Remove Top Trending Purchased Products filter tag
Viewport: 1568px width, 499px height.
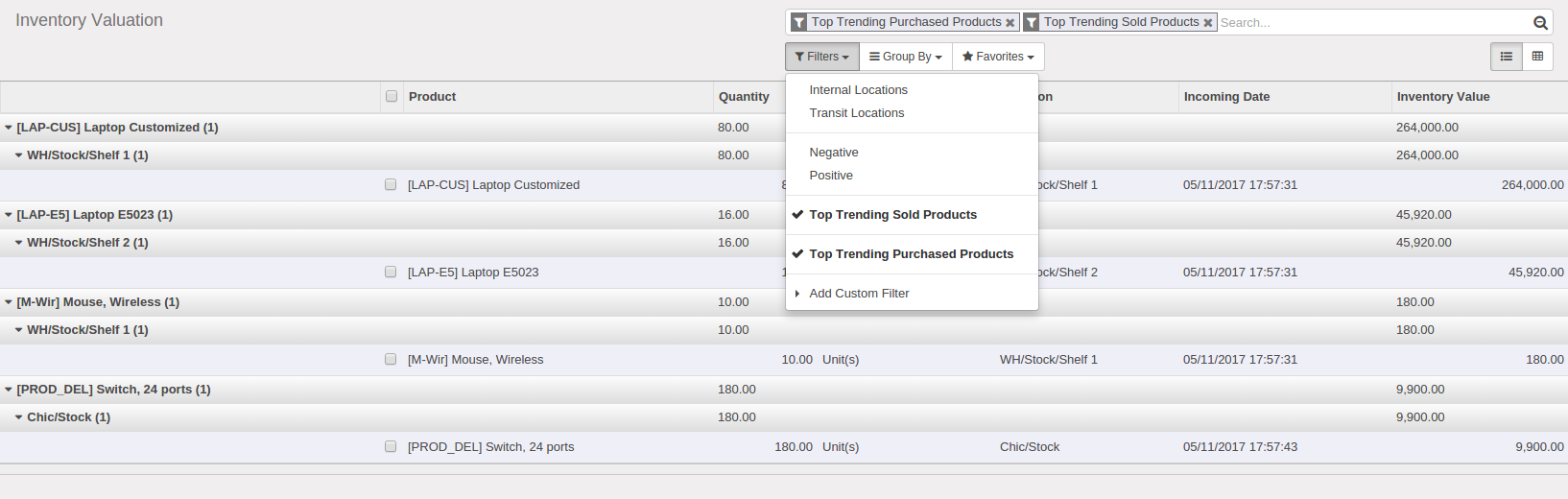point(1010,23)
